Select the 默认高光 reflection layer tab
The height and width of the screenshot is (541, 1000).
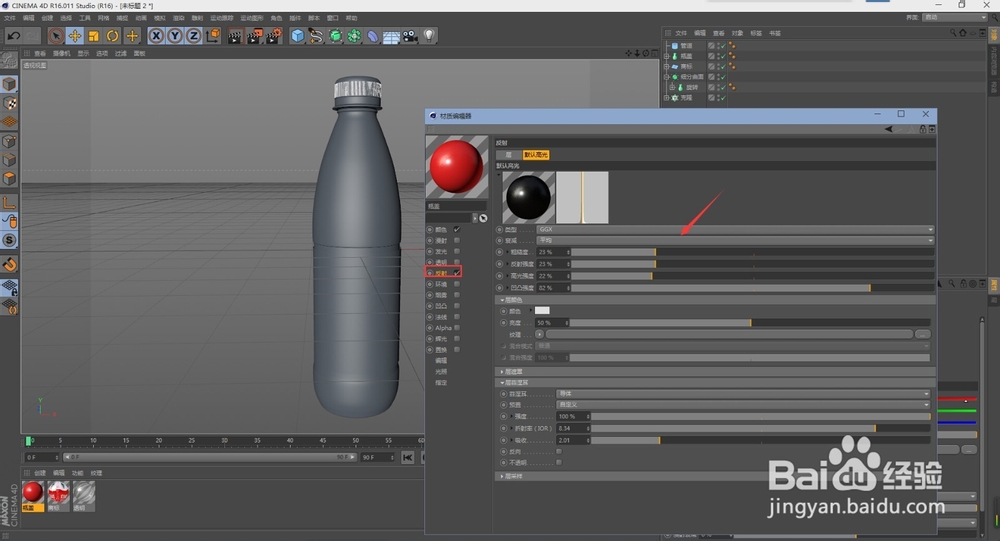[536, 154]
